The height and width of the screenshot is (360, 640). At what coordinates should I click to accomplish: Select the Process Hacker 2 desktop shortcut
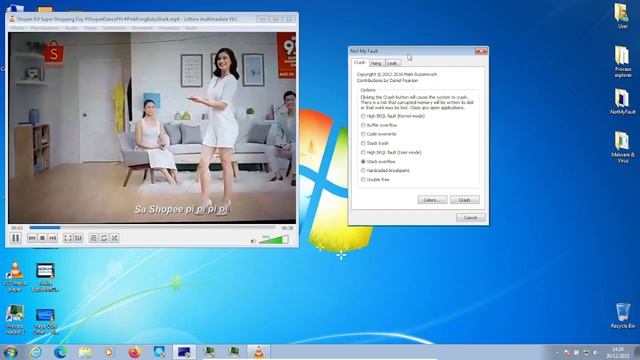(x=15, y=320)
